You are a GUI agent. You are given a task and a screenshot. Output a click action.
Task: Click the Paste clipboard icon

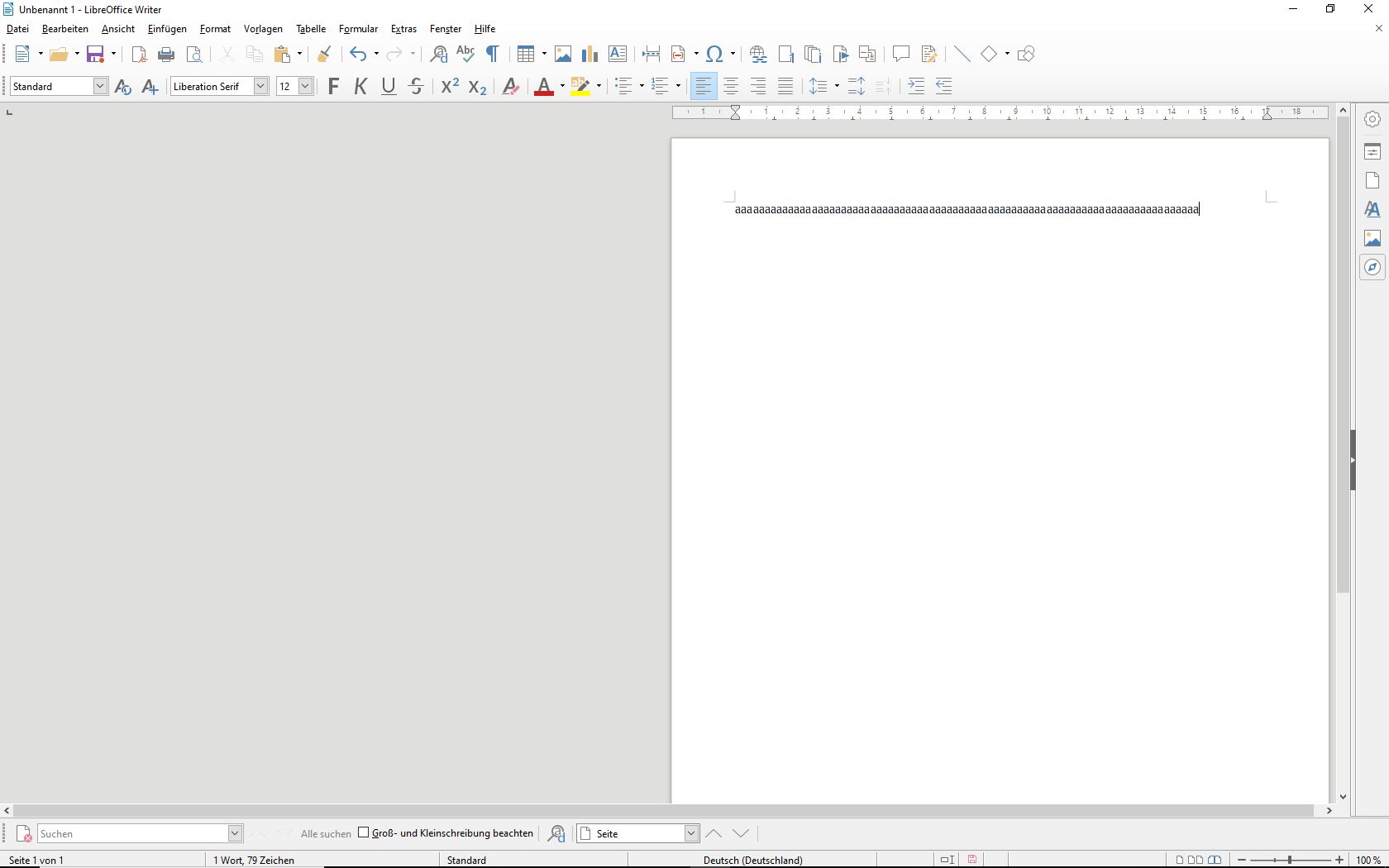(x=284, y=55)
